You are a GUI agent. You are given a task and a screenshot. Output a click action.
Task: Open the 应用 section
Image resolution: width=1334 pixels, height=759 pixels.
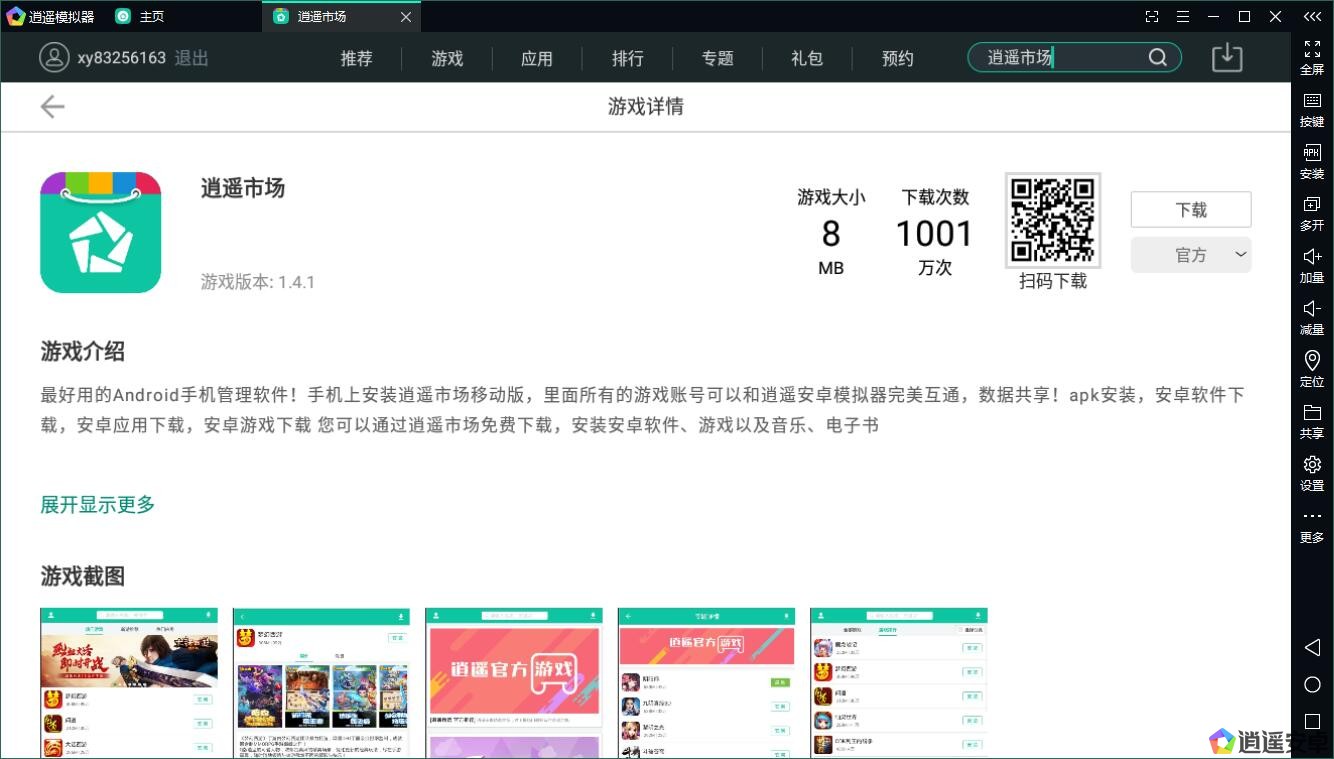click(x=537, y=58)
